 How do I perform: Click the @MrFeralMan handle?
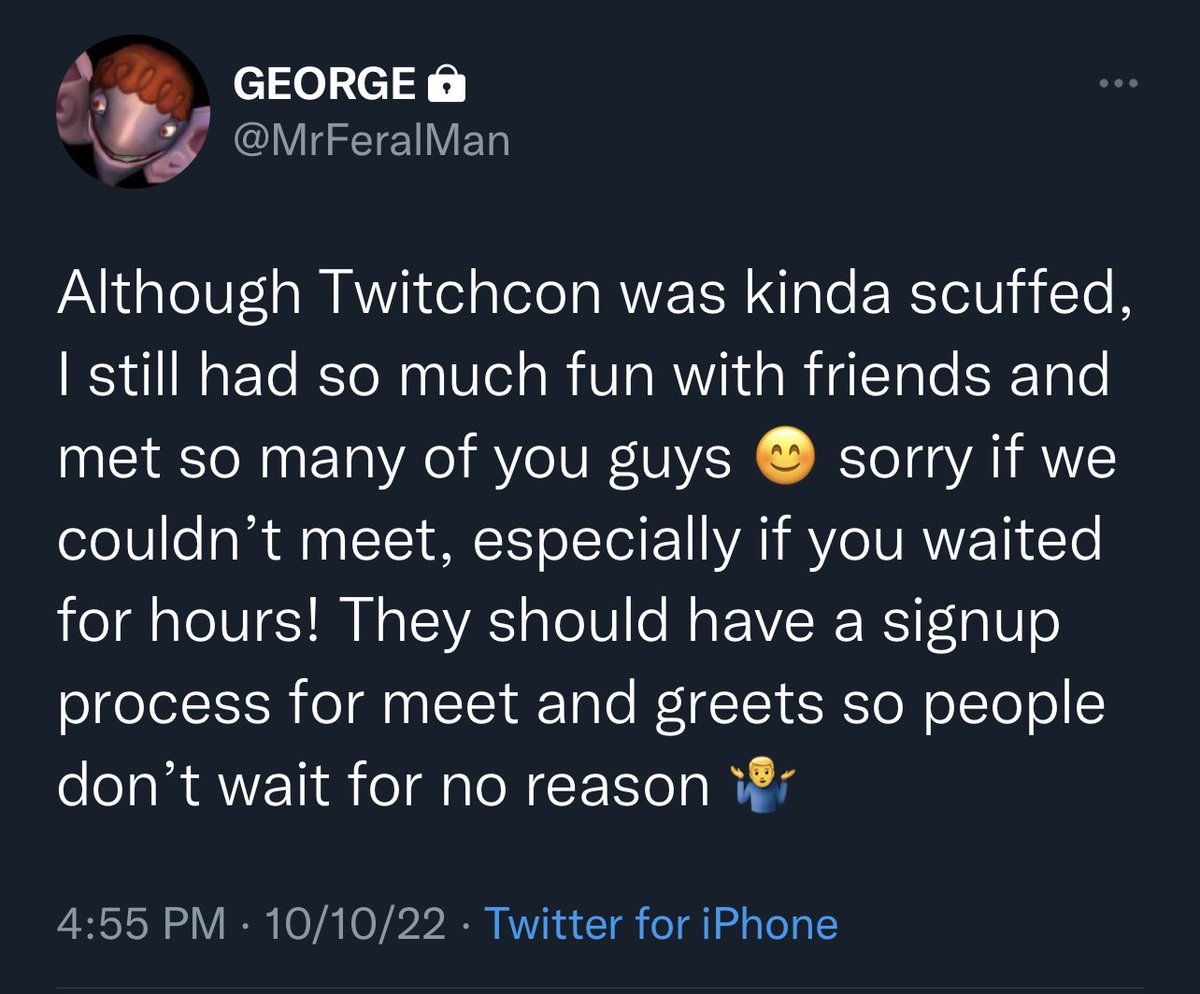(x=371, y=139)
